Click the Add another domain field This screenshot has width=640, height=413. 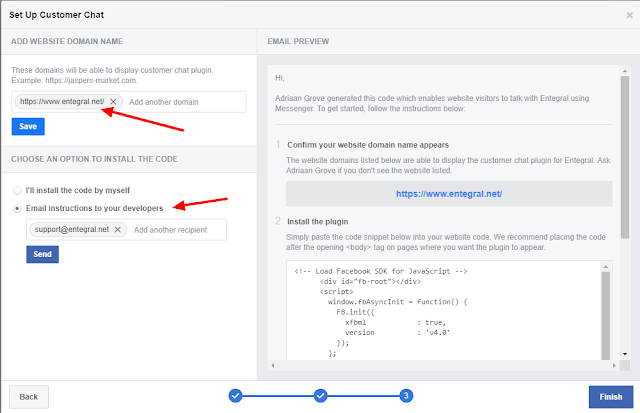(185, 102)
